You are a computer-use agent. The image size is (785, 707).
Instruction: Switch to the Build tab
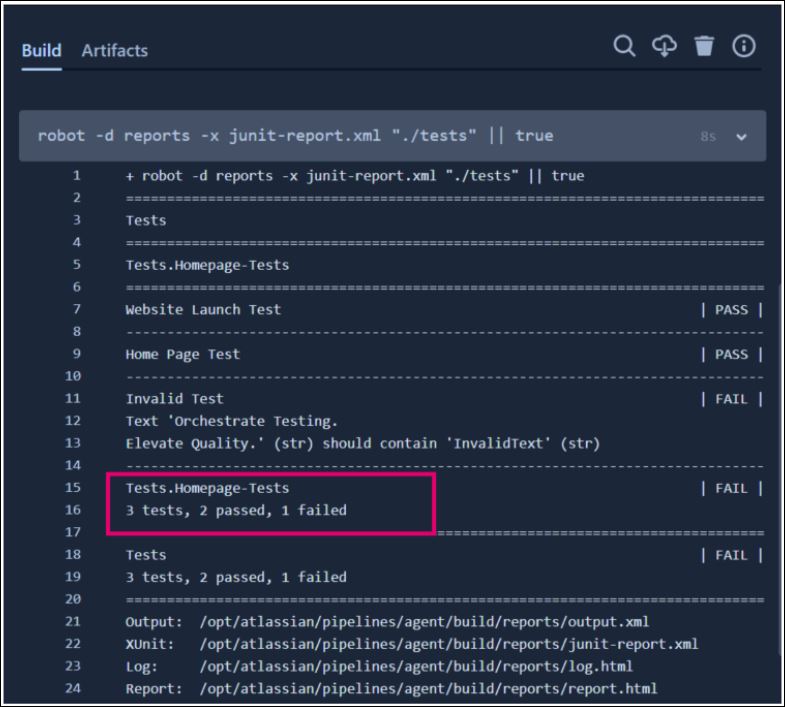[42, 50]
